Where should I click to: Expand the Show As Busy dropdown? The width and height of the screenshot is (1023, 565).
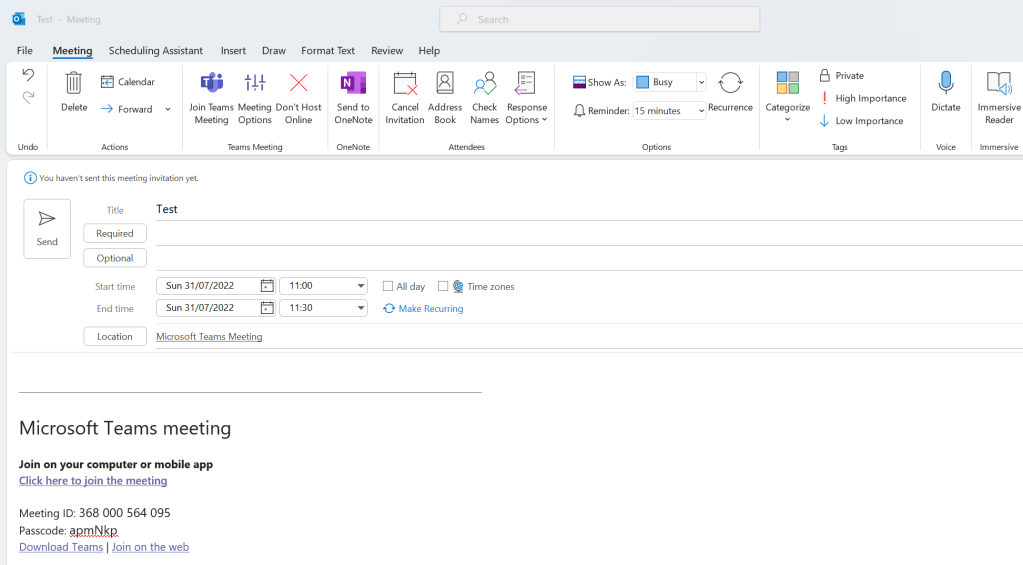(x=701, y=82)
